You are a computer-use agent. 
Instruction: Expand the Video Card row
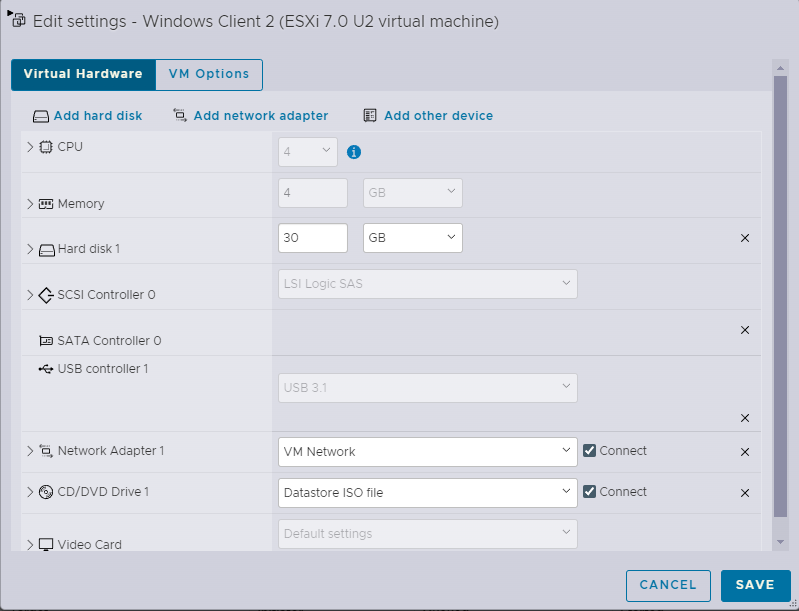30,545
